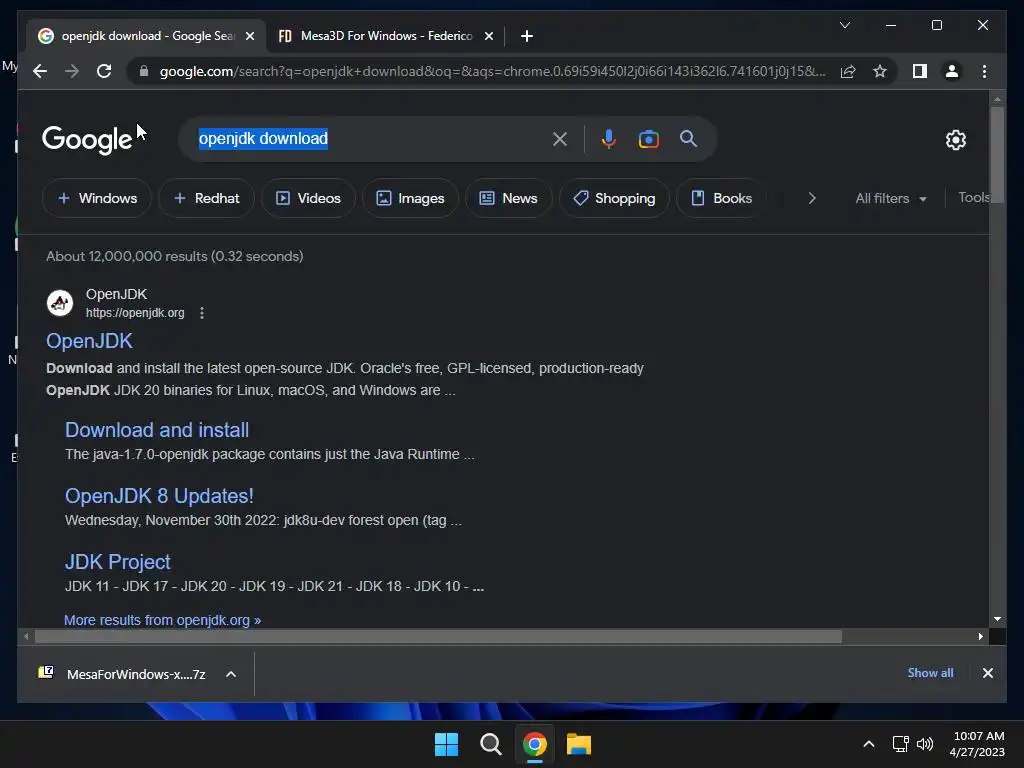Open Windows Start menu
This screenshot has height=768, width=1024.
point(447,744)
